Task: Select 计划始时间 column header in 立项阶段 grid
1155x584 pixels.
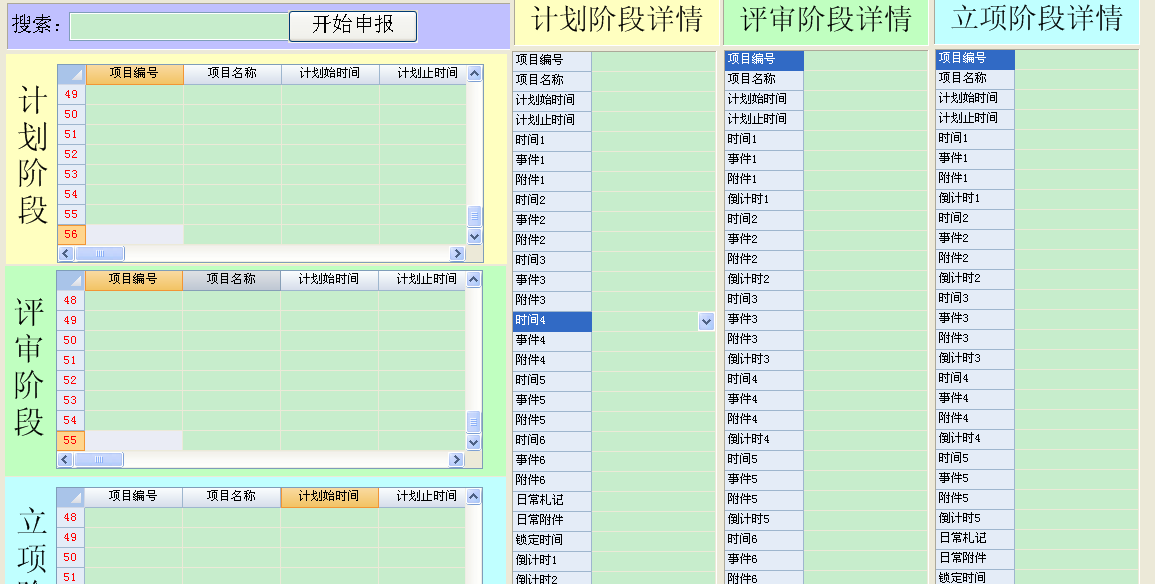Action: pos(329,497)
